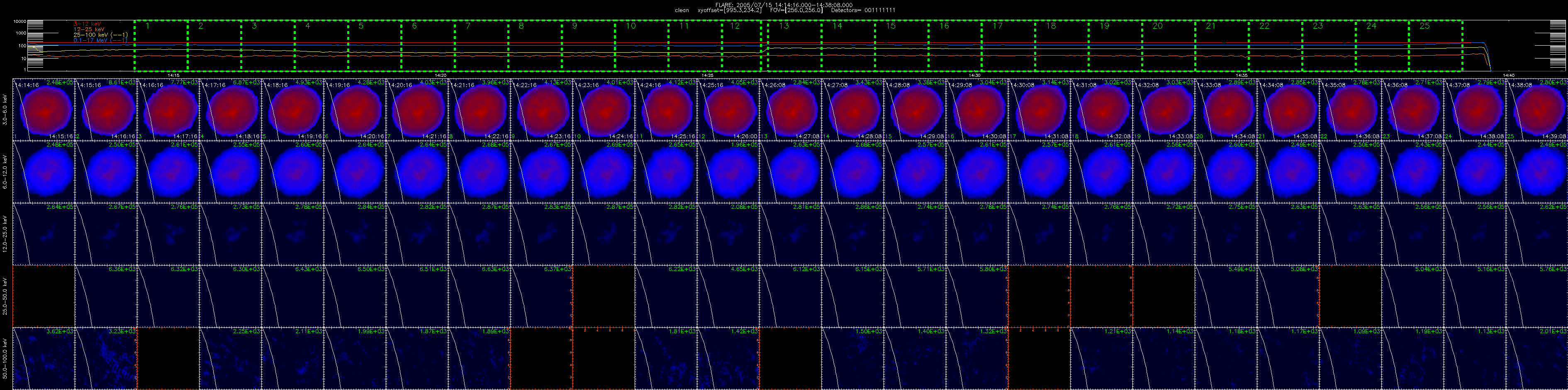This screenshot has height=390, width=1568.
Task: Open the 3.0-6.0 keV image starting 14:29:08
Action: click(977, 110)
